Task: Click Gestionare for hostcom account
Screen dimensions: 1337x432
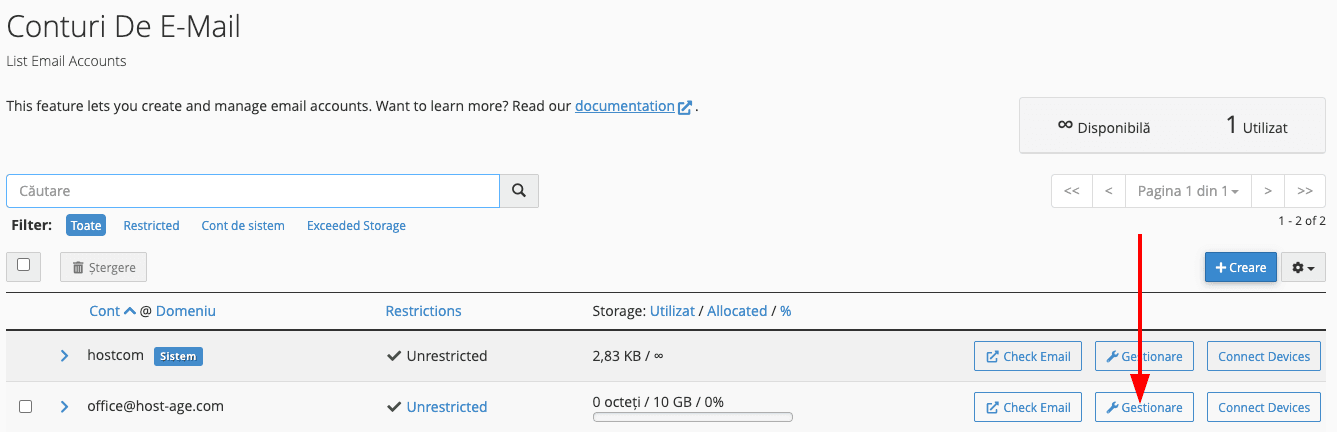Action: tap(1144, 356)
